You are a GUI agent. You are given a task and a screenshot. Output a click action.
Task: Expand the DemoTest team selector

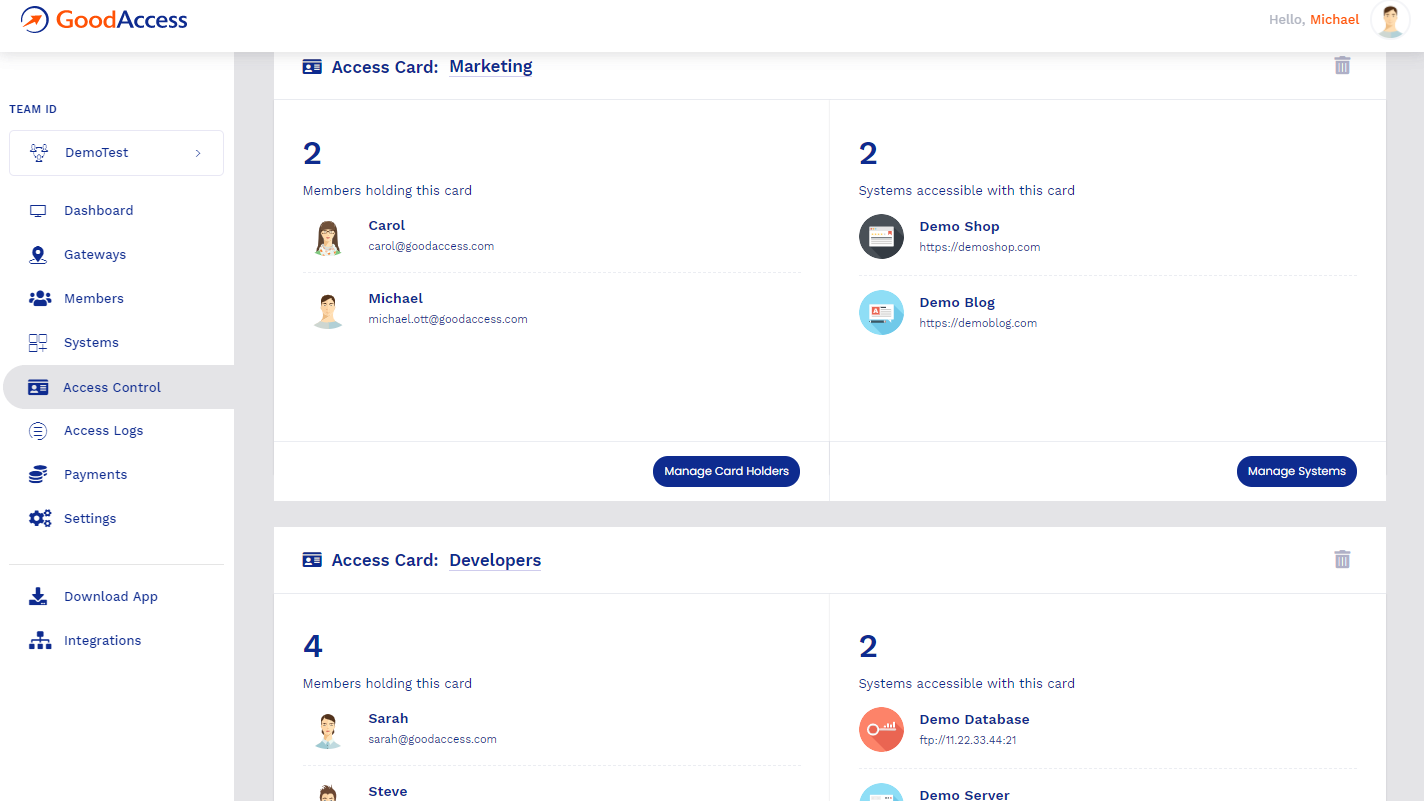coord(116,153)
